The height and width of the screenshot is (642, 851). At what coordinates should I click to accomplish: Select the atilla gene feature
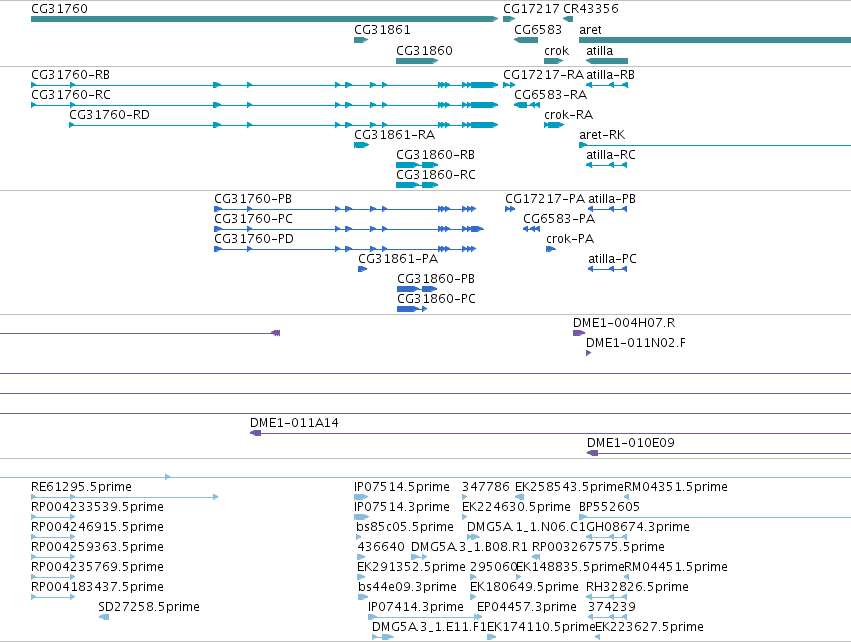[x=607, y=61]
